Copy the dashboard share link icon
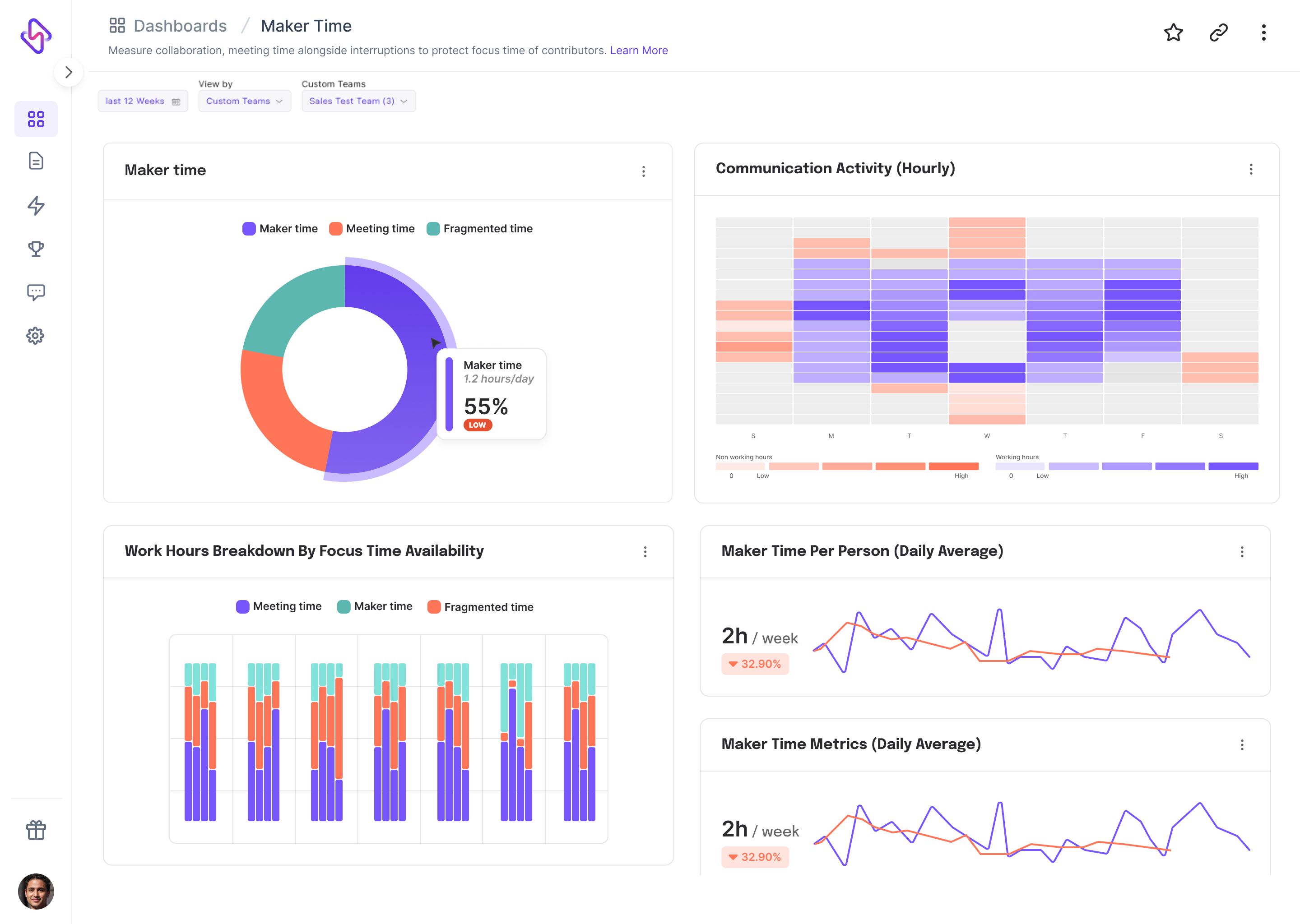This screenshot has width=1300, height=924. click(x=1218, y=33)
